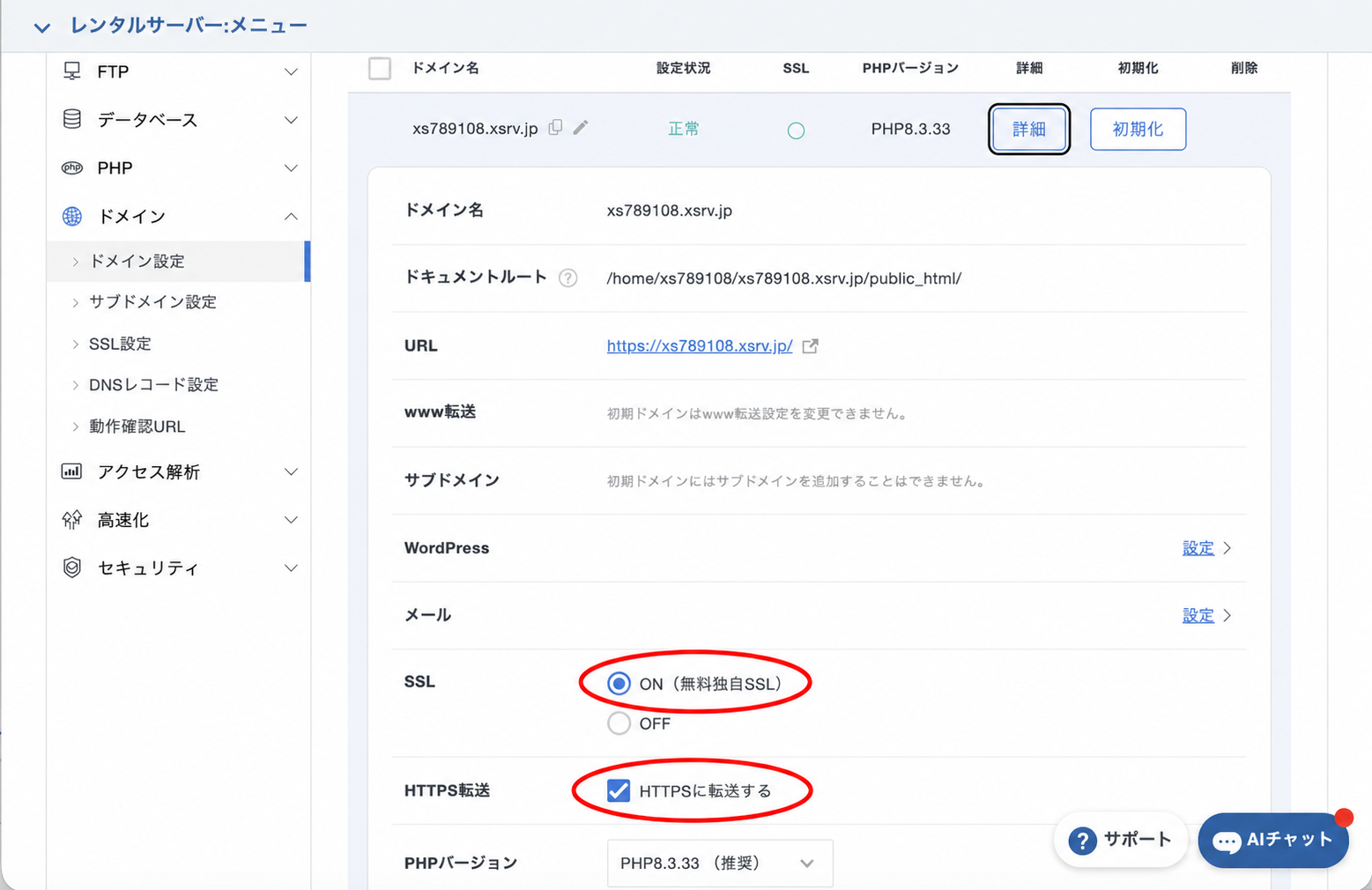This screenshot has width=1372, height=890.
Task: Open サブドメイン設定 in the sidebar
Action: (152, 302)
